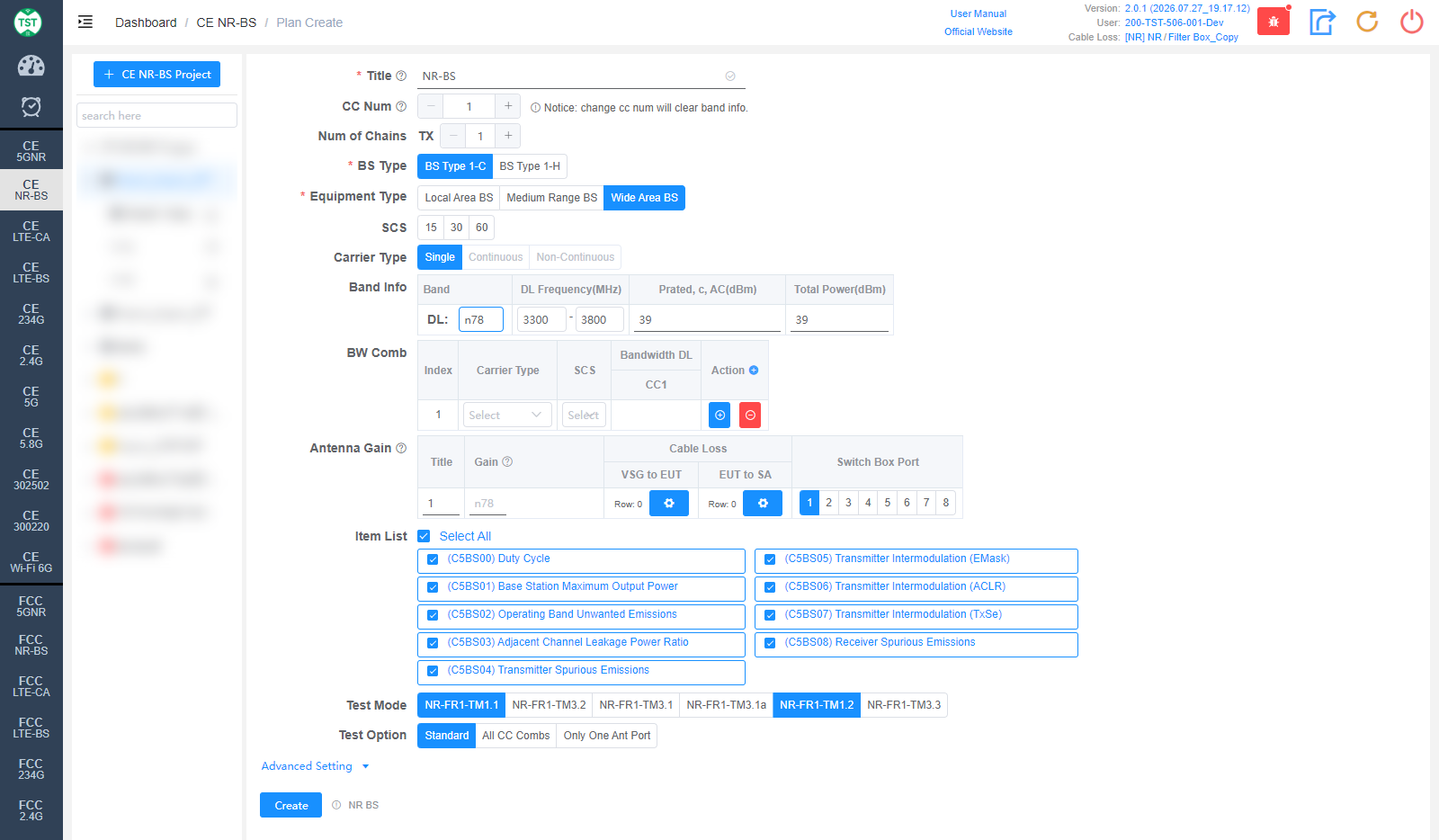The image size is (1439, 840).
Task: Click the project search here field
Action: pos(156,115)
